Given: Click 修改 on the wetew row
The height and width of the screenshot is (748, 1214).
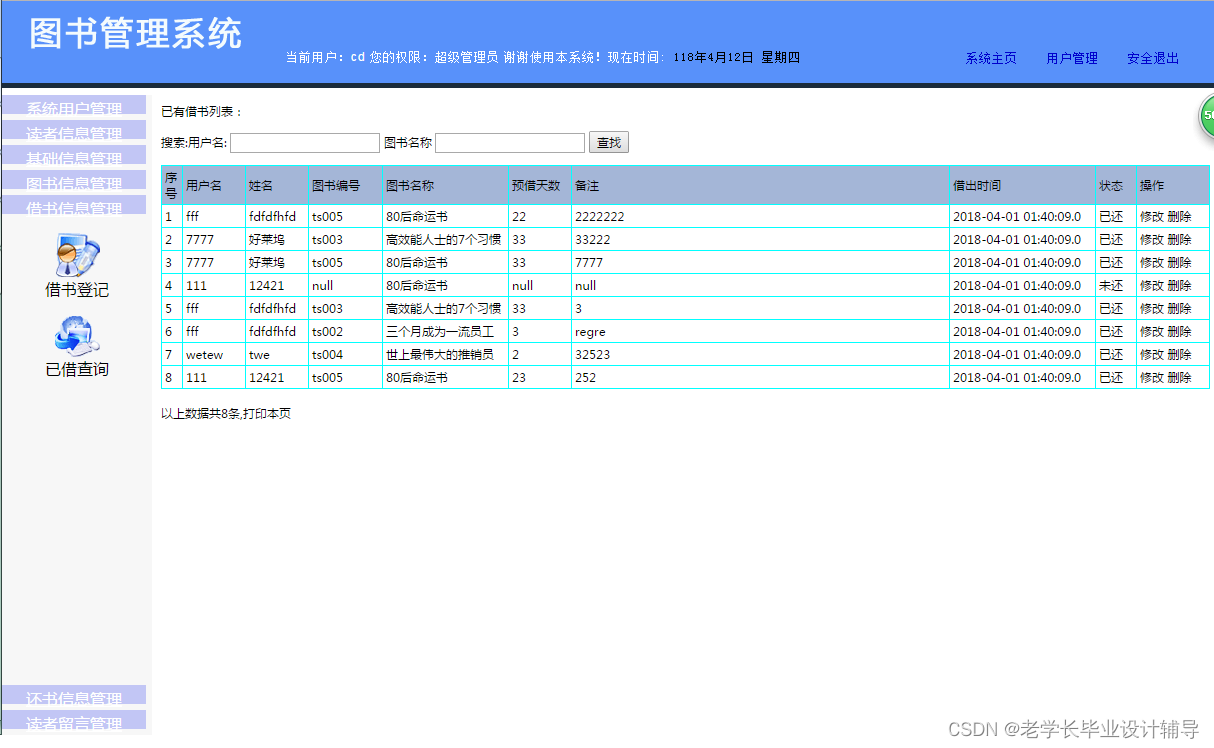Looking at the screenshot, I should tap(1152, 354).
